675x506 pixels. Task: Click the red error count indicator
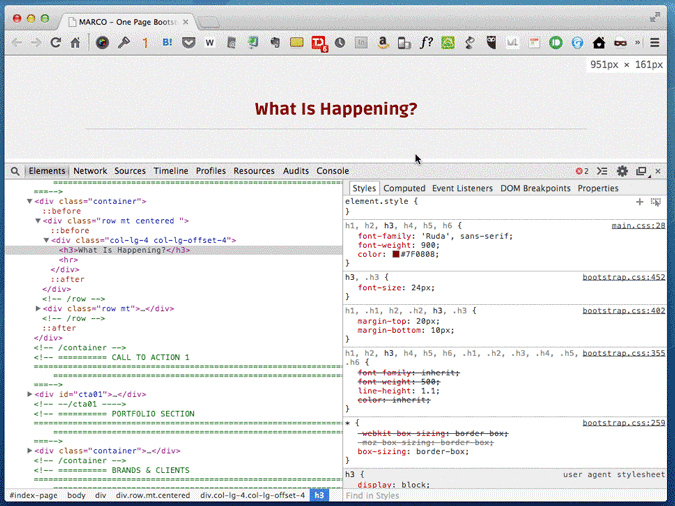coord(582,171)
